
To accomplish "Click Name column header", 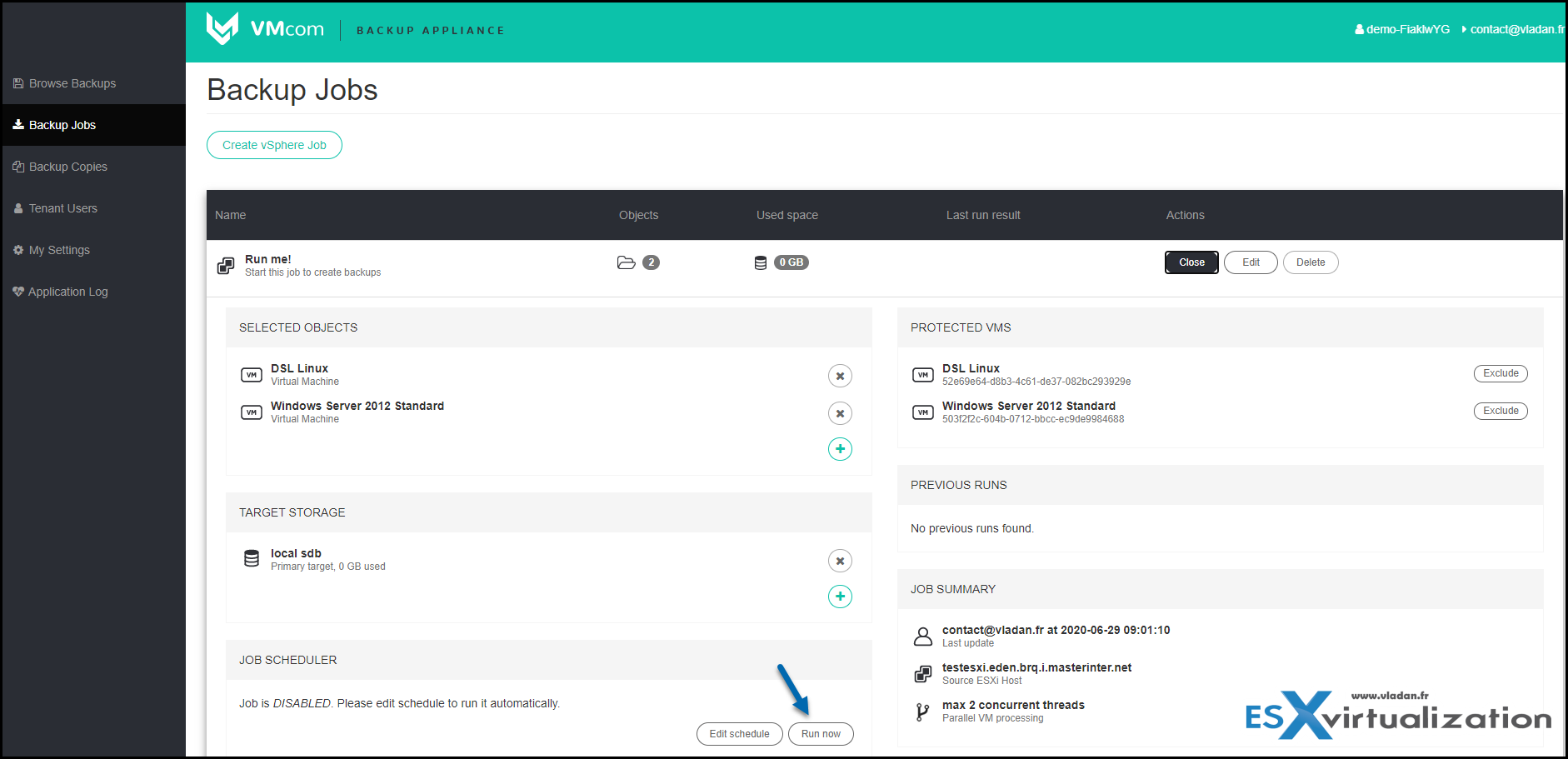I will 230,215.
